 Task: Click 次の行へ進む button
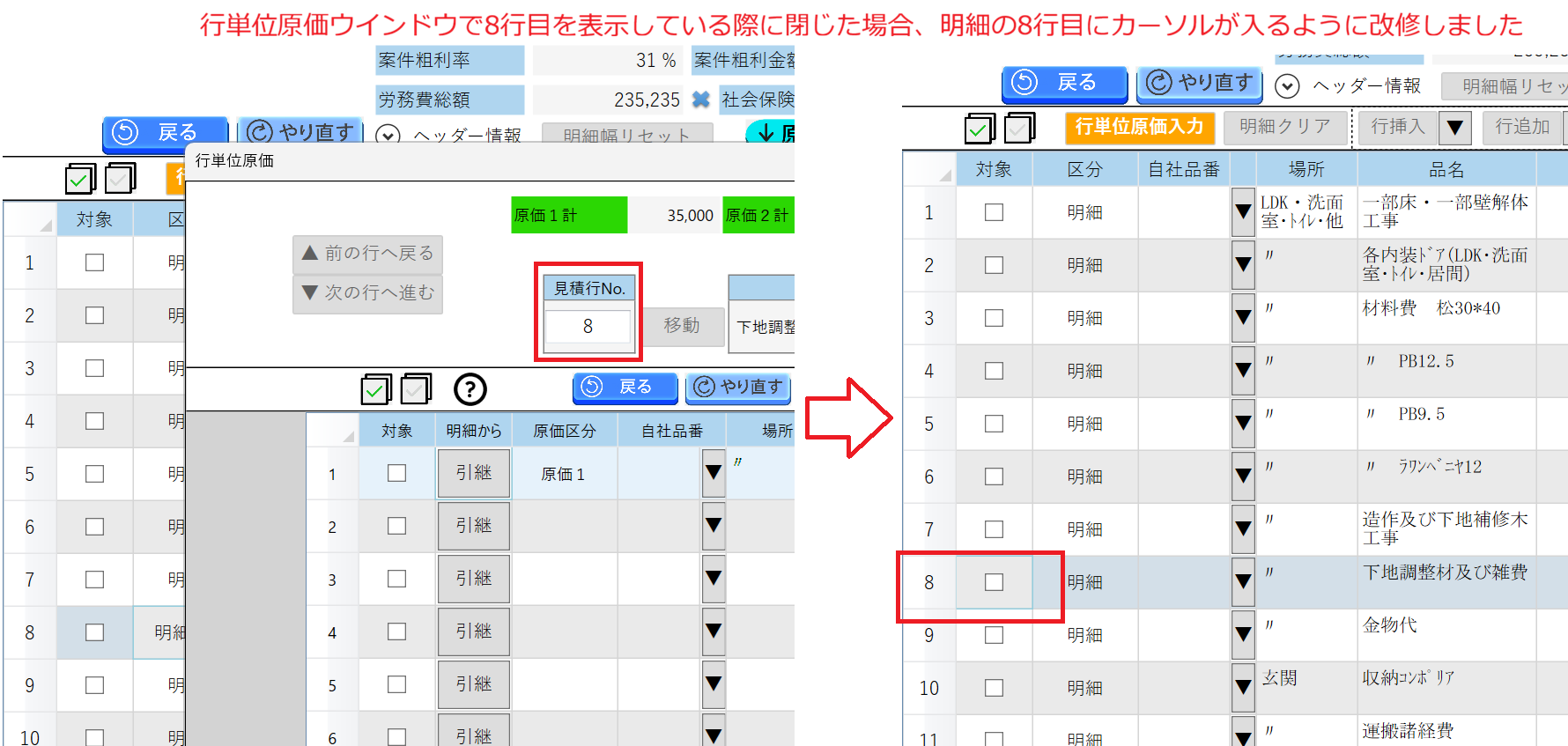pos(368,293)
